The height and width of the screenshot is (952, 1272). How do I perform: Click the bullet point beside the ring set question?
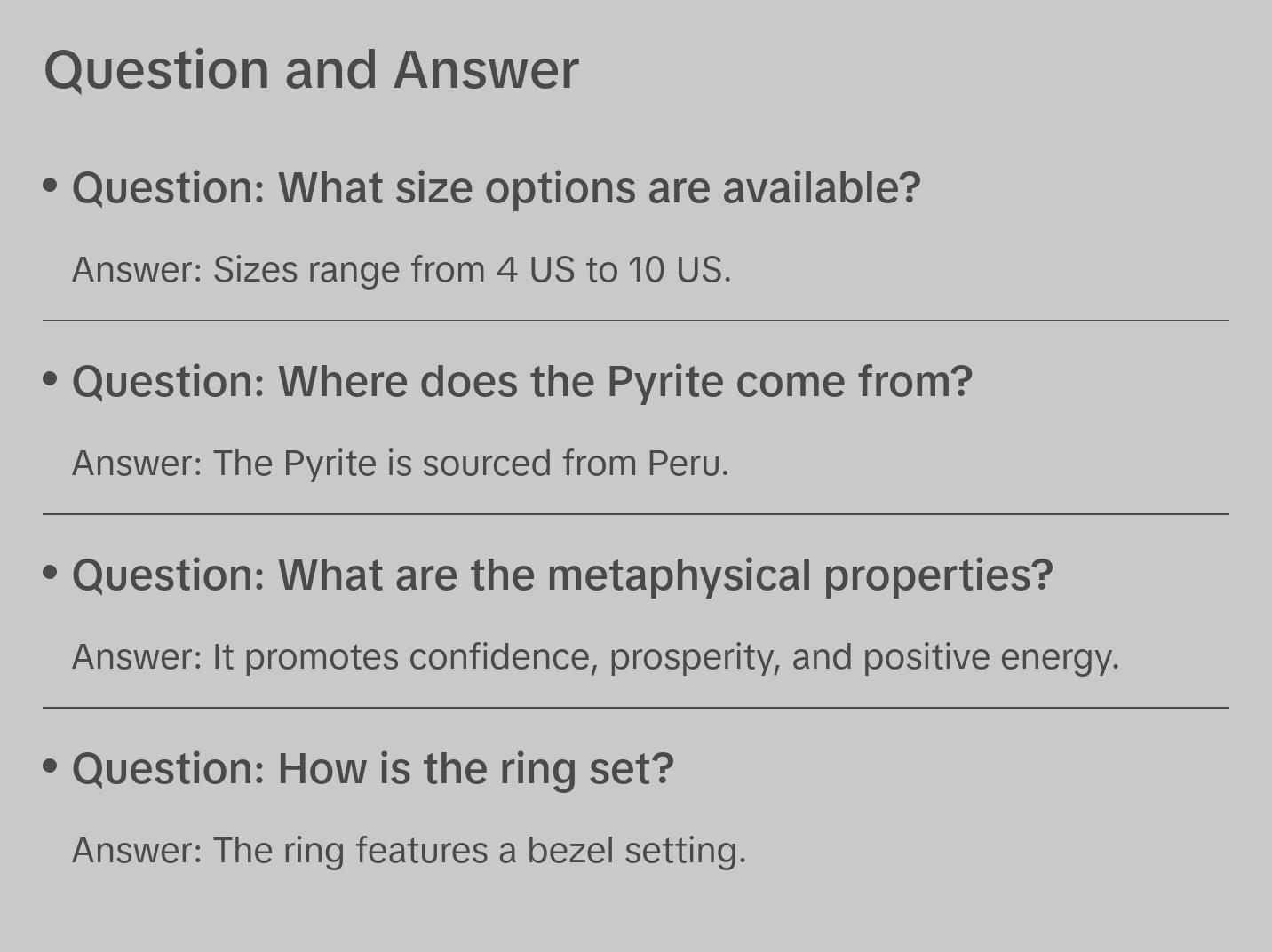[x=51, y=766]
